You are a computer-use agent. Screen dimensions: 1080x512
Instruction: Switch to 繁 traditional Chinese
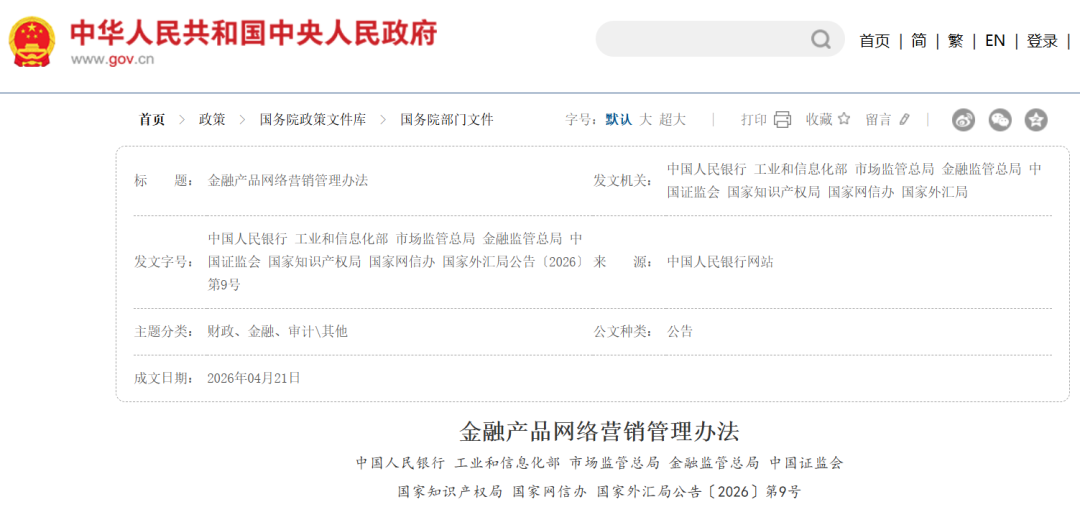(955, 41)
